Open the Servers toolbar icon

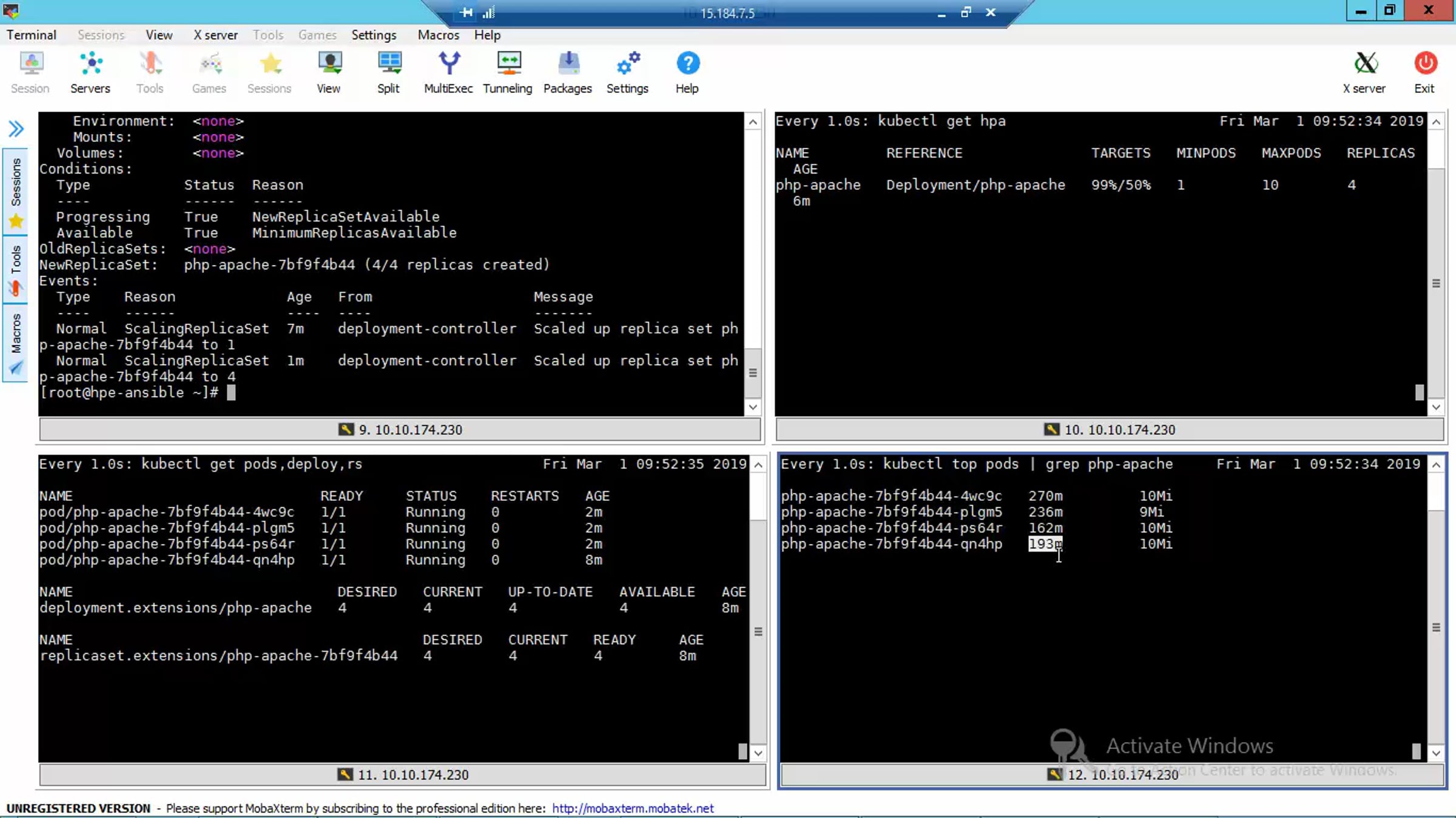coord(90,72)
